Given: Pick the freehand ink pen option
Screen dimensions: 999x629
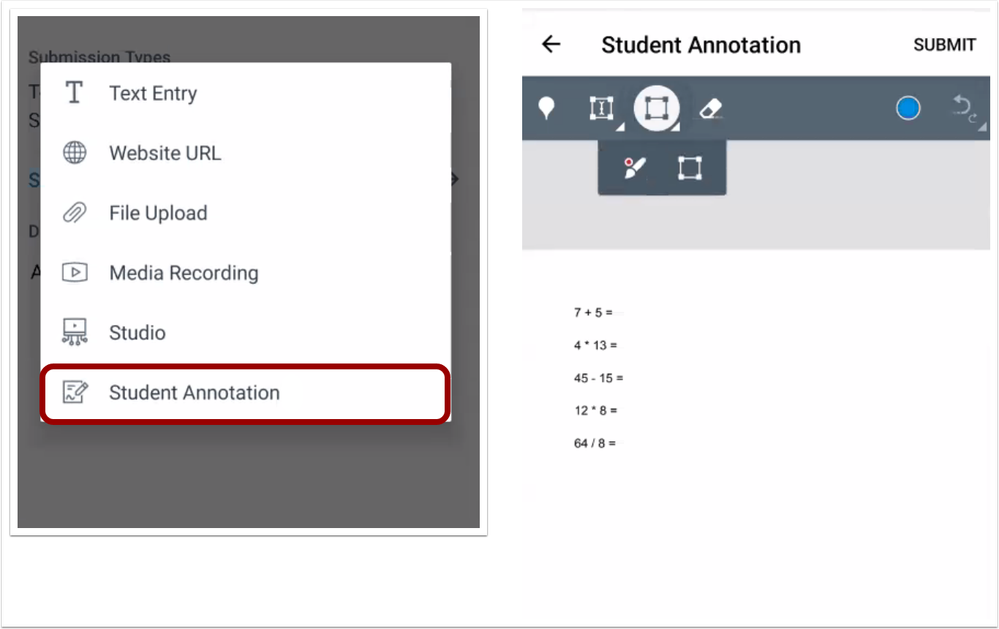Looking at the screenshot, I should (x=634, y=168).
